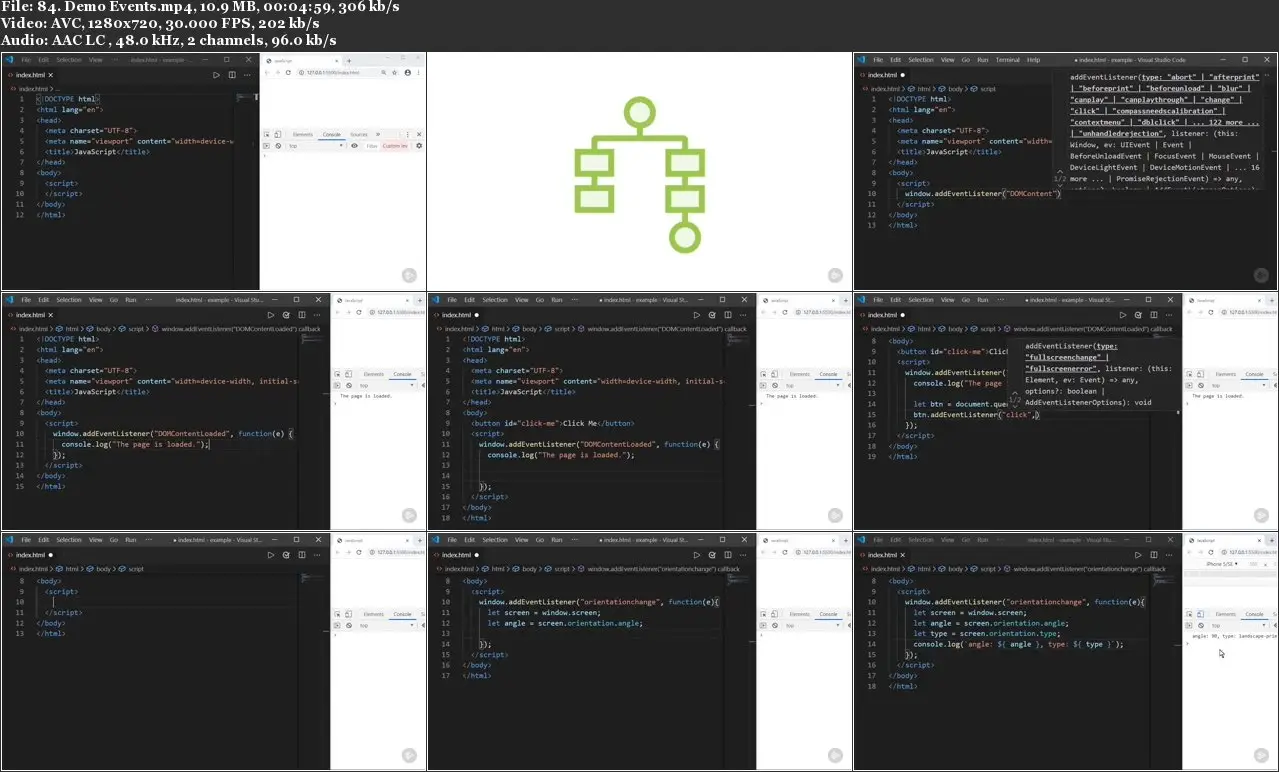Click the Run play icon in the fourth frame
Image resolution: width=1279 pixels, height=772 pixels.
[x=270, y=315]
